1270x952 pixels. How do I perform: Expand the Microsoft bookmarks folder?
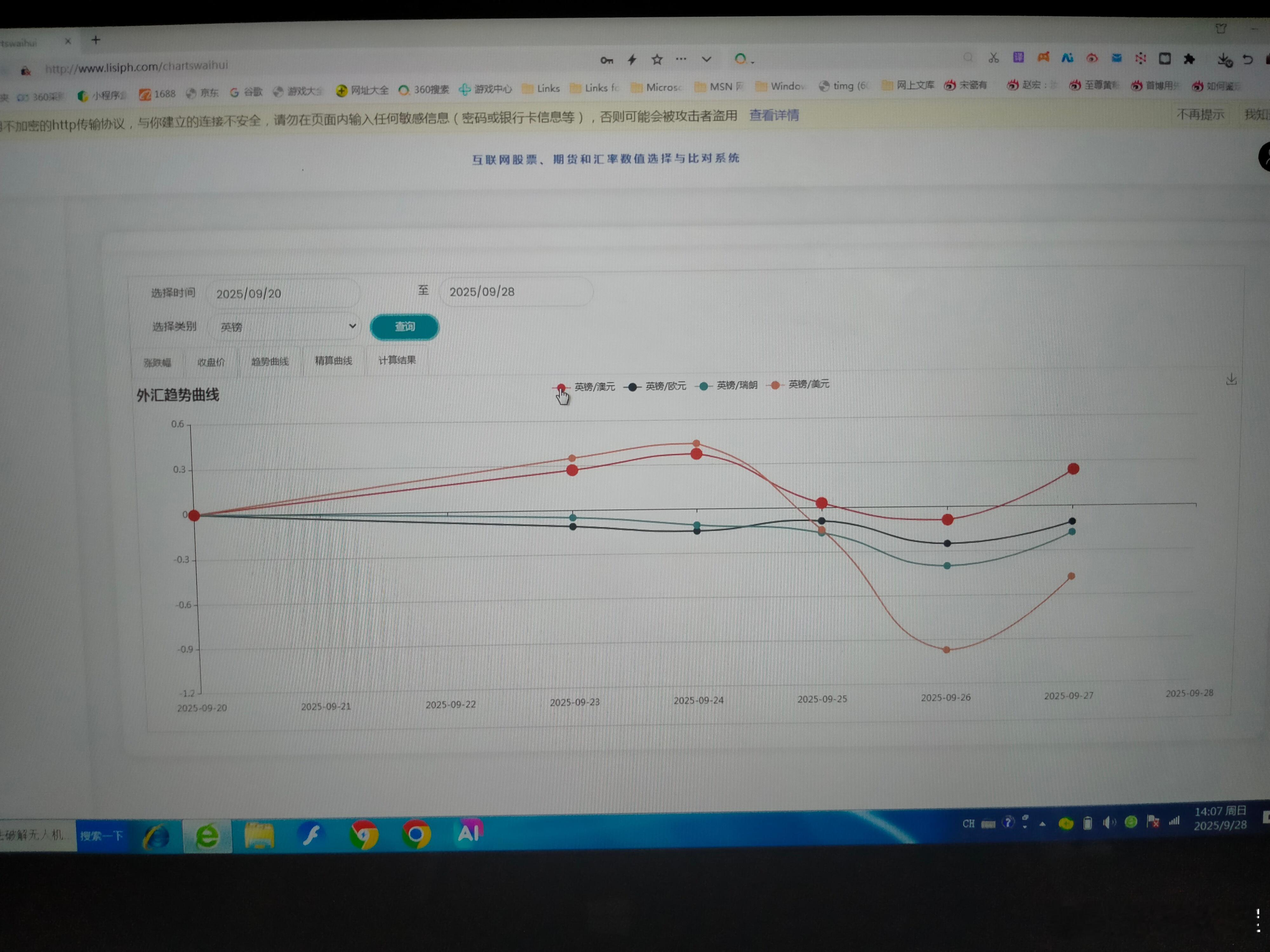[x=656, y=87]
